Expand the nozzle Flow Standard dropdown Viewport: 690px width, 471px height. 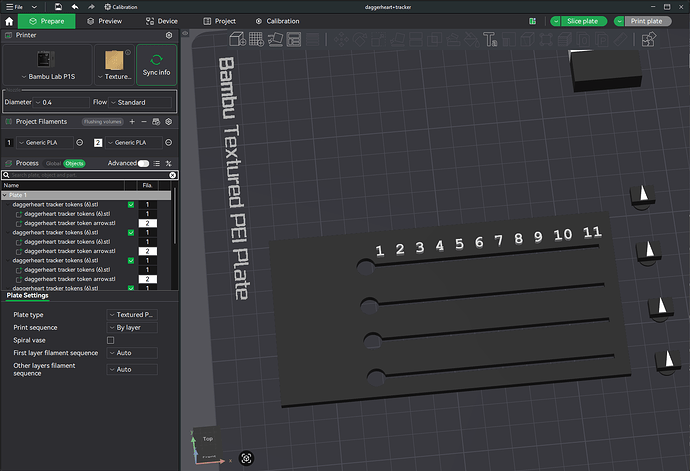point(140,103)
